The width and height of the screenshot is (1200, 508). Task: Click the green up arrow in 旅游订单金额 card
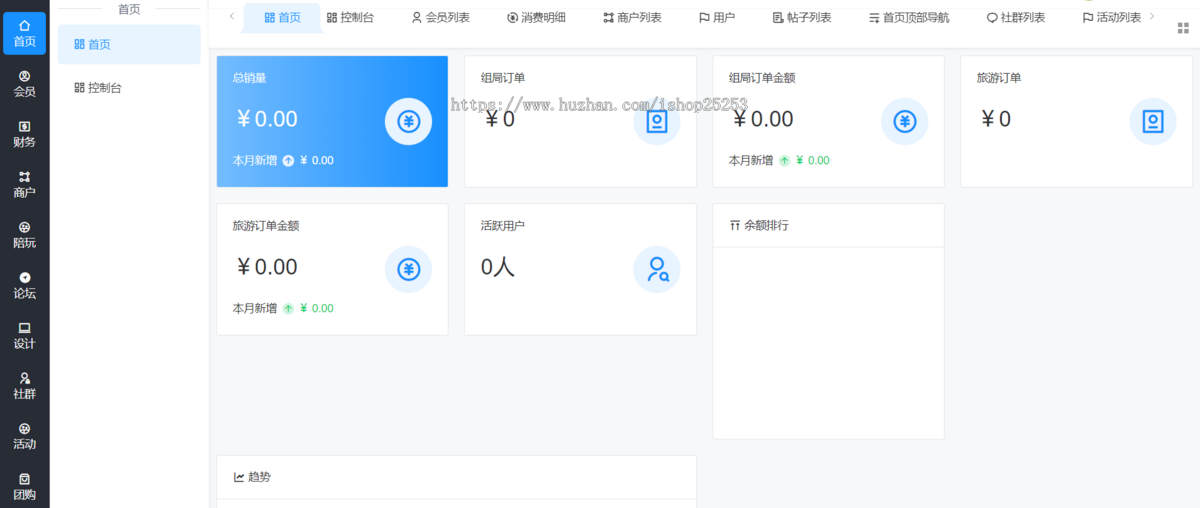point(288,308)
